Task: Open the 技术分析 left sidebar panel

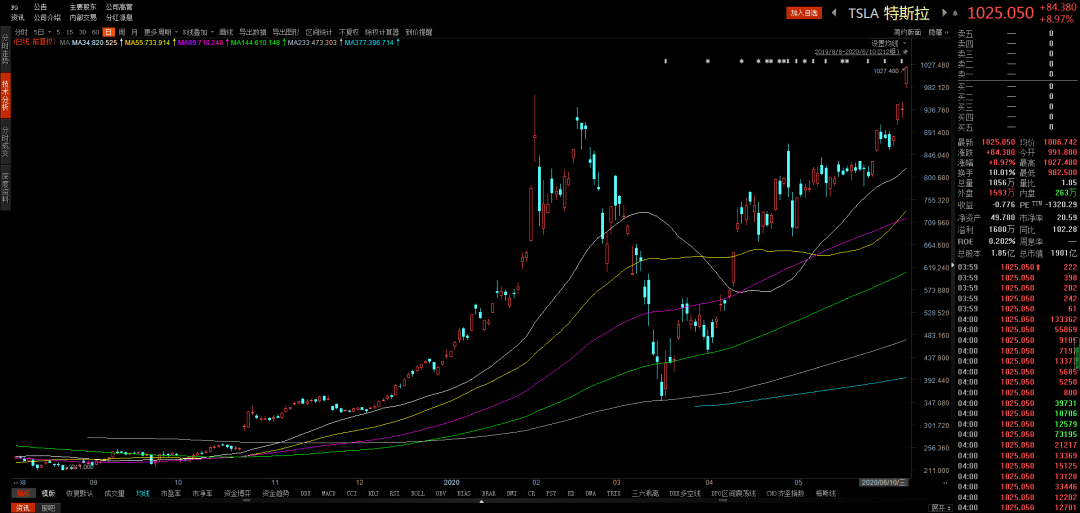Action: 5,97
